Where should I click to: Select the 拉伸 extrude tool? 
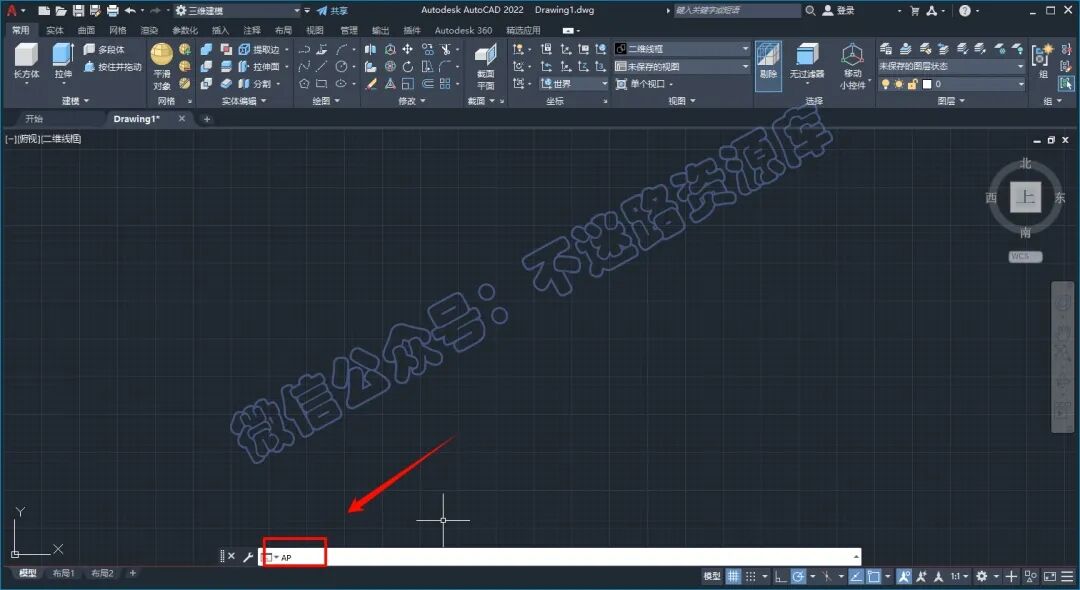click(63, 61)
